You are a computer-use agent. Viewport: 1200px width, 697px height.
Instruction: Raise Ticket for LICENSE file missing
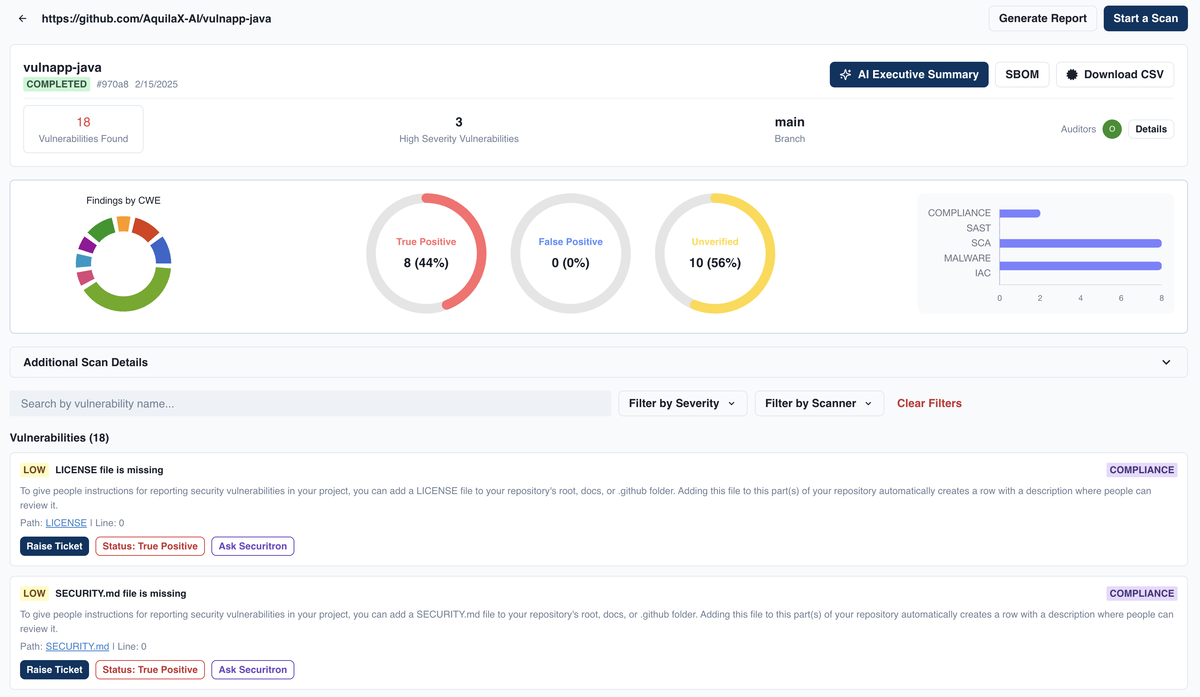[54, 546]
